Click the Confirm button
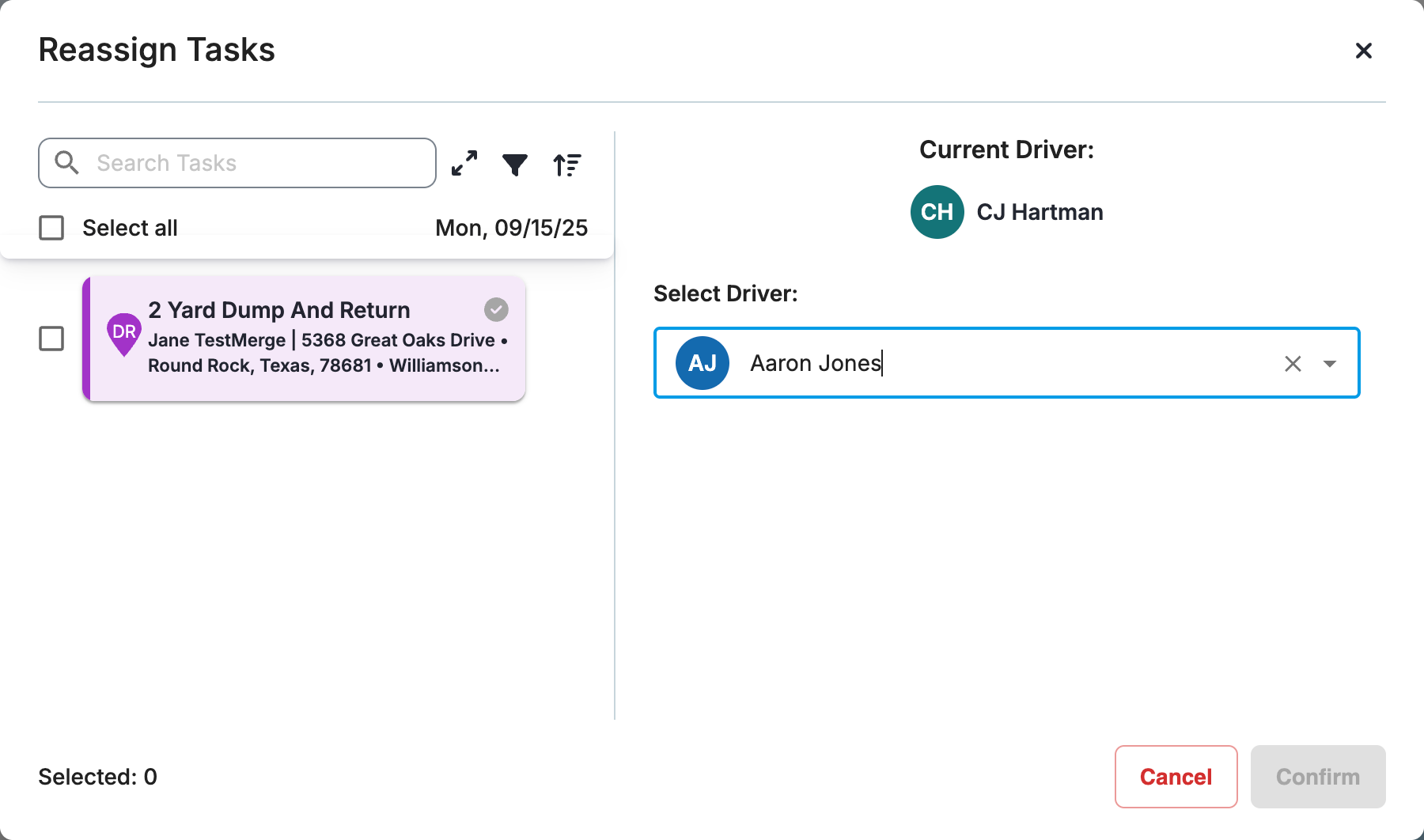This screenshot has height=840, width=1424. [x=1317, y=777]
